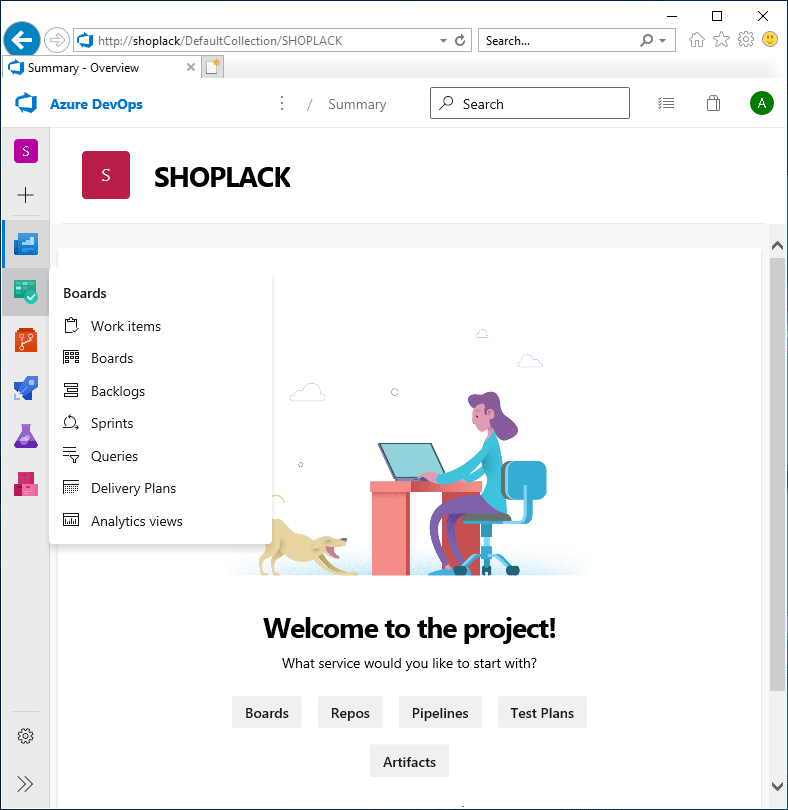The width and height of the screenshot is (788, 810).
Task: Open the address bar dropdown arrow
Action: (443, 41)
